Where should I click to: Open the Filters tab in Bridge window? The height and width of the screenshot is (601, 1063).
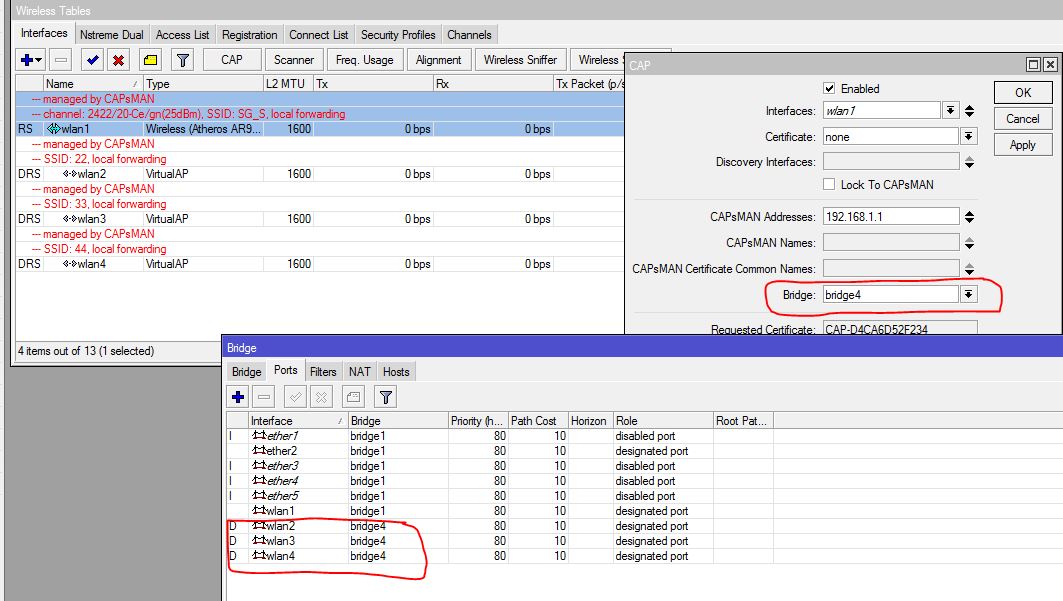click(x=322, y=372)
